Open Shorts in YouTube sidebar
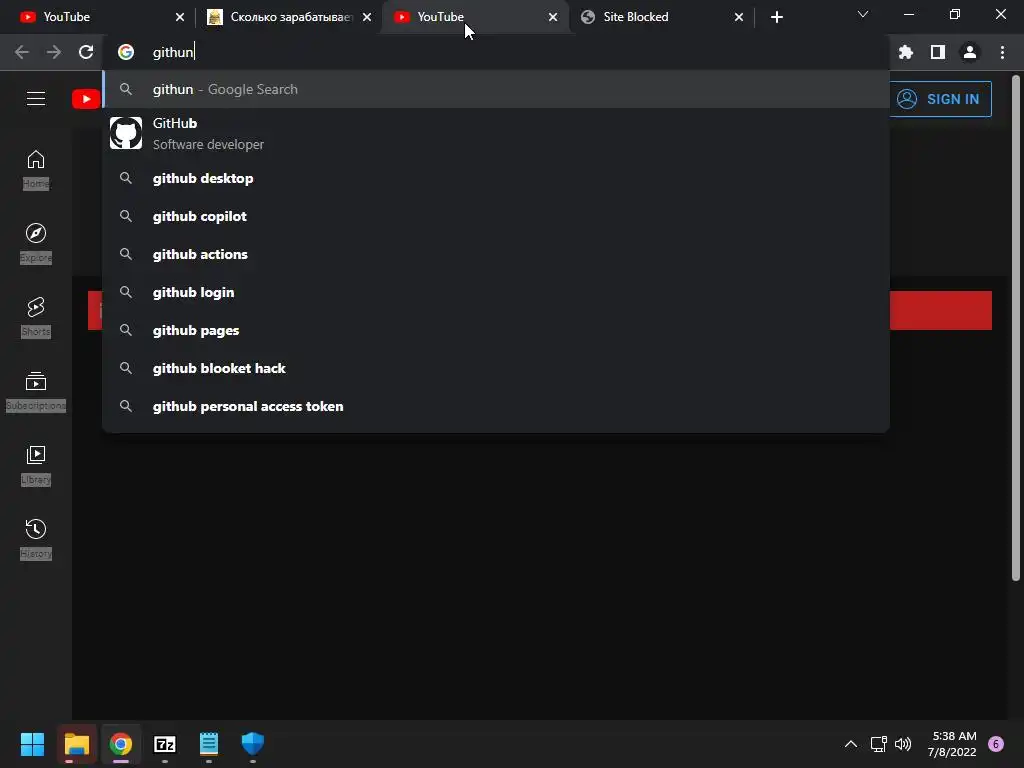Screen dimensions: 1024x768 click(36, 317)
